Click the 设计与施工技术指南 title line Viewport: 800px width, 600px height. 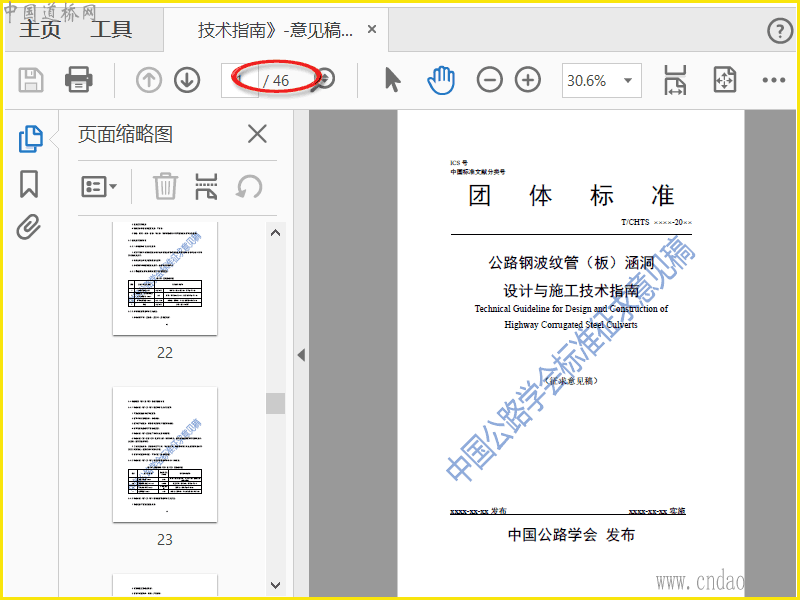tap(571, 290)
